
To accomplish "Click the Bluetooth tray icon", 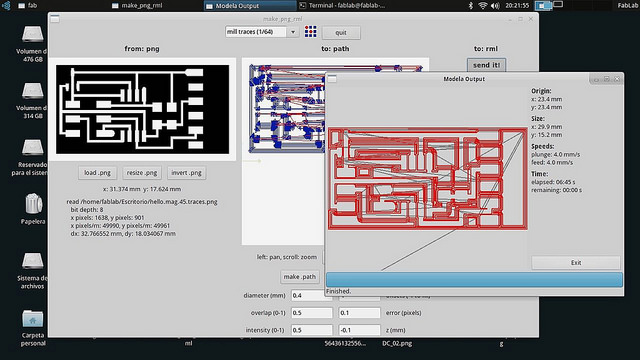I will 470,5.
